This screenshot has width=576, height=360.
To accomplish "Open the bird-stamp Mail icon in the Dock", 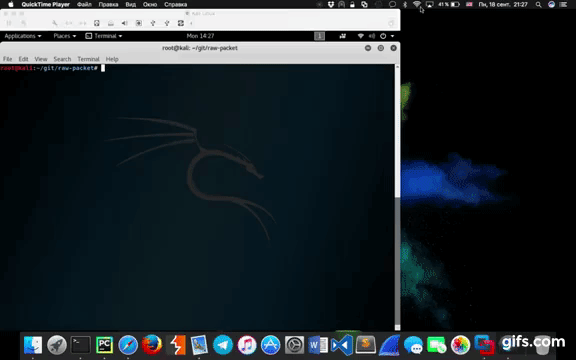I will pyautogui.click(x=199, y=345).
